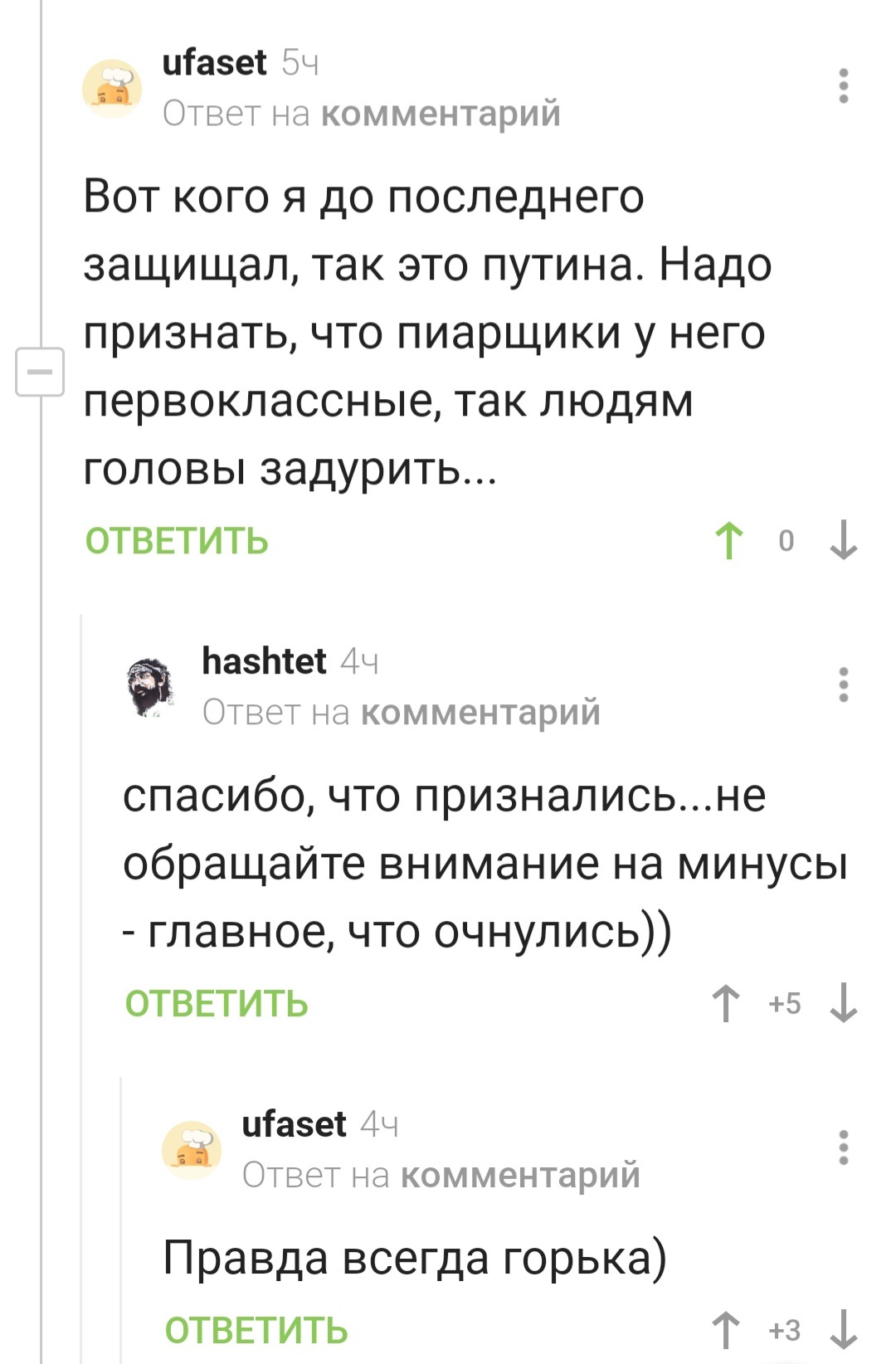Viewport: 896px width, 1364px height.
Task: Open ufaset username link on top comment
Action: point(214,62)
